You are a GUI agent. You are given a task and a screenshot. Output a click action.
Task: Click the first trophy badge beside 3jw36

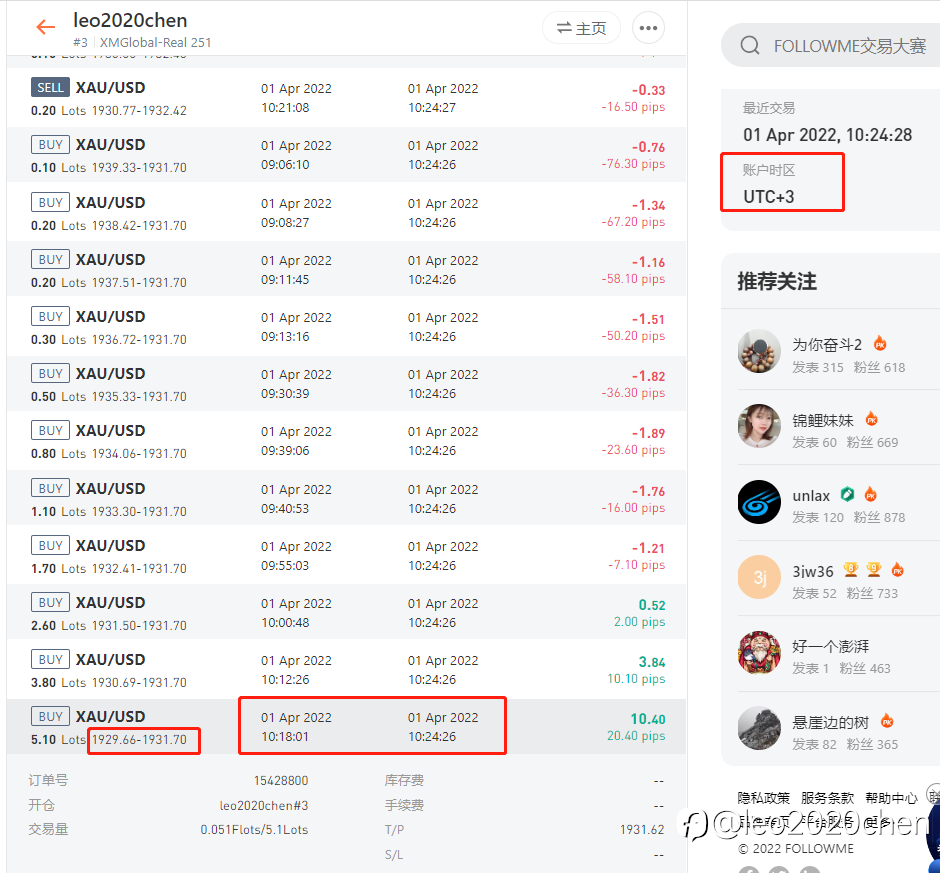[x=850, y=570]
